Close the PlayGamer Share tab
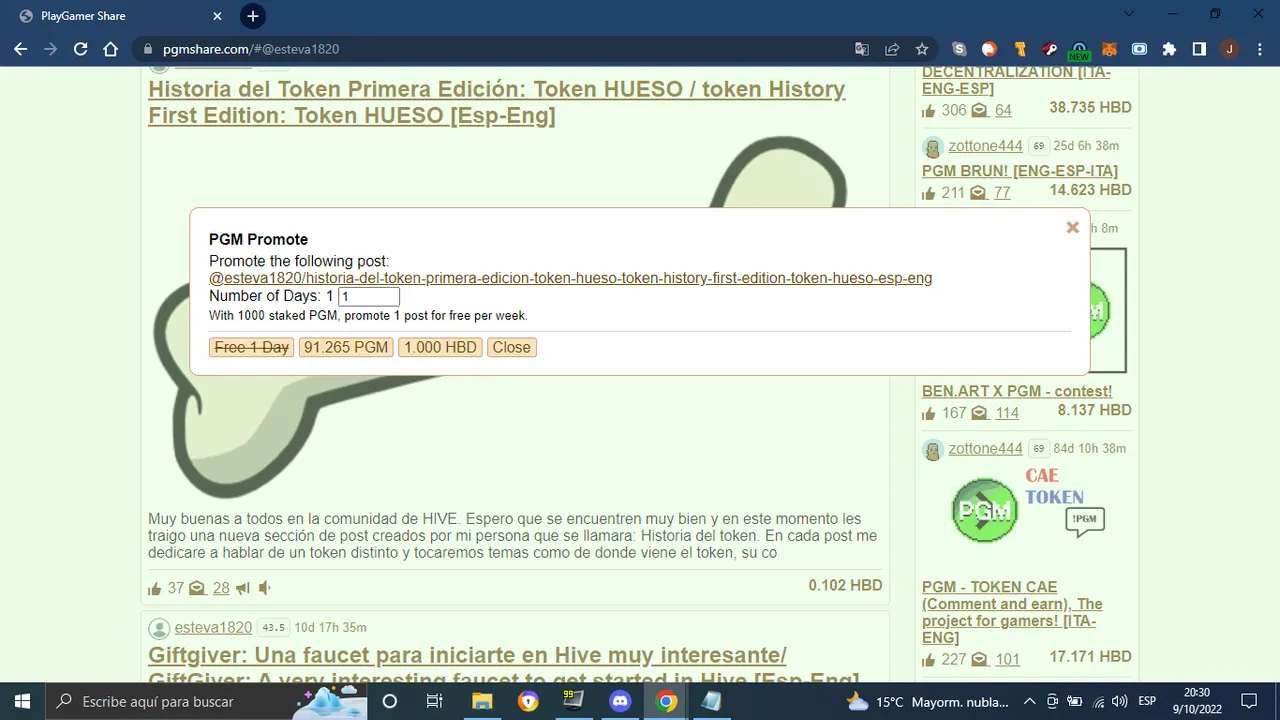The height and width of the screenshot is (720, 1280). [217, 16]
